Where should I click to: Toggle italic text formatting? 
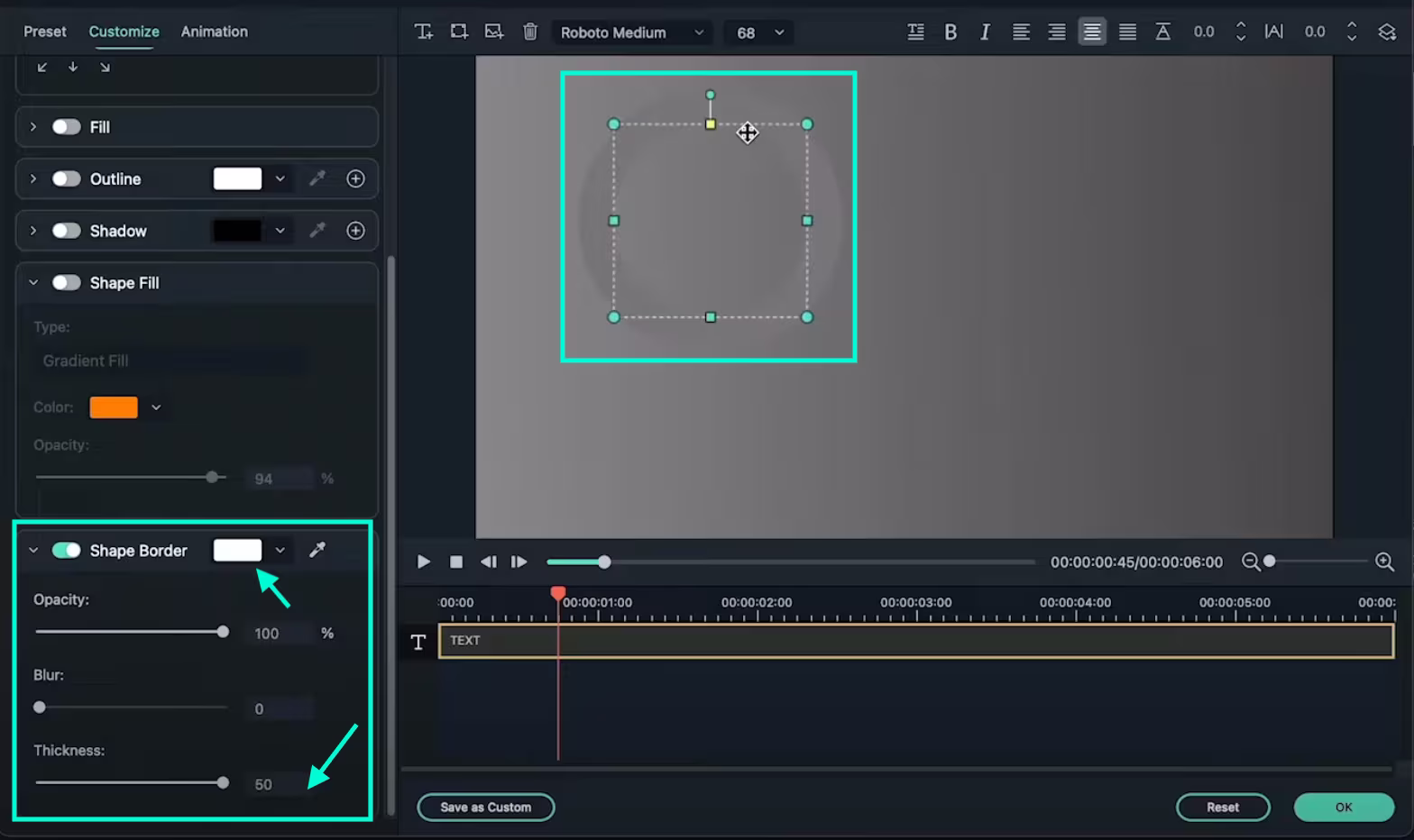[x=985, y=32]
